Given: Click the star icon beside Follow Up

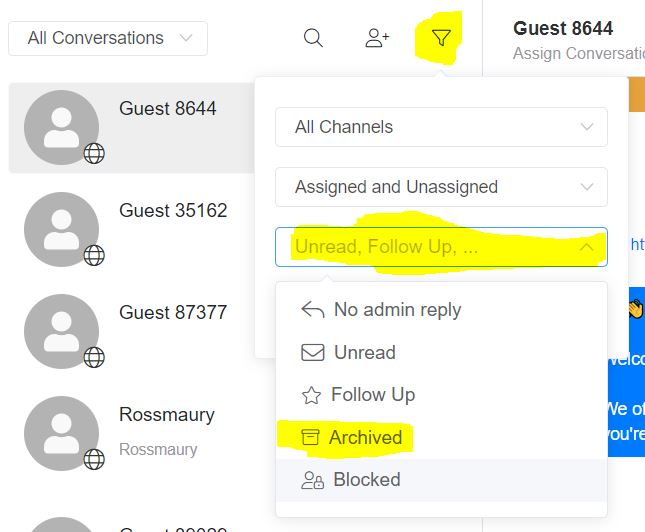Looking at the screenshot, I should click(x=311, y=395).
